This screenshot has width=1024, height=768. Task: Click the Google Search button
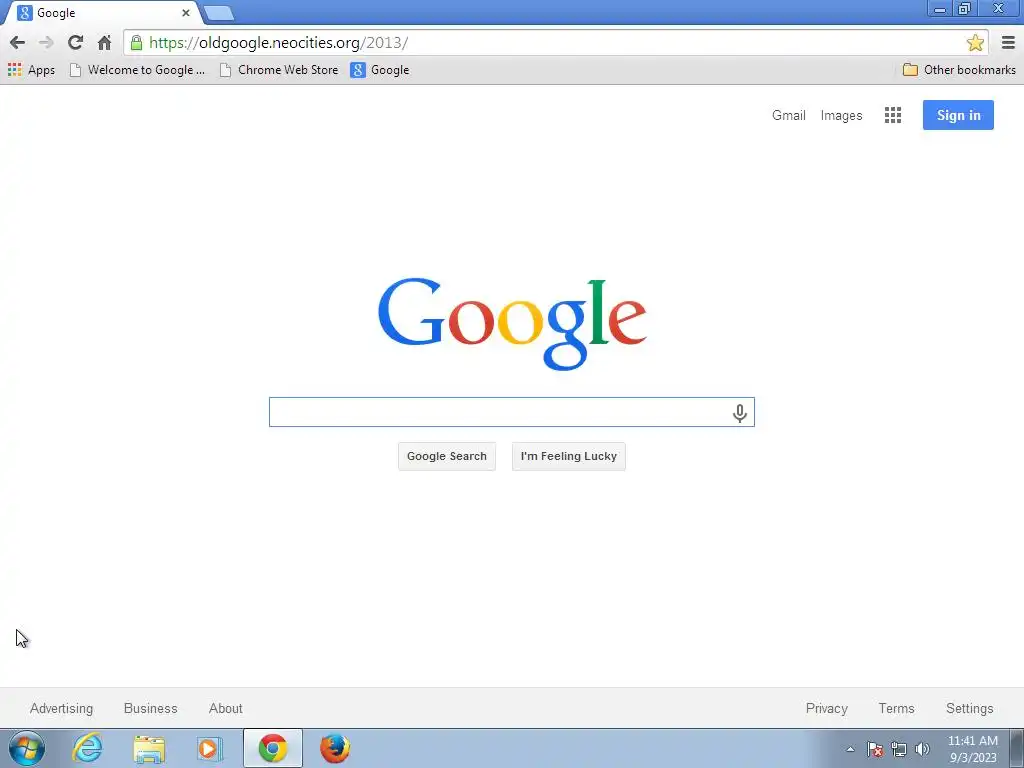coord(447,456)
